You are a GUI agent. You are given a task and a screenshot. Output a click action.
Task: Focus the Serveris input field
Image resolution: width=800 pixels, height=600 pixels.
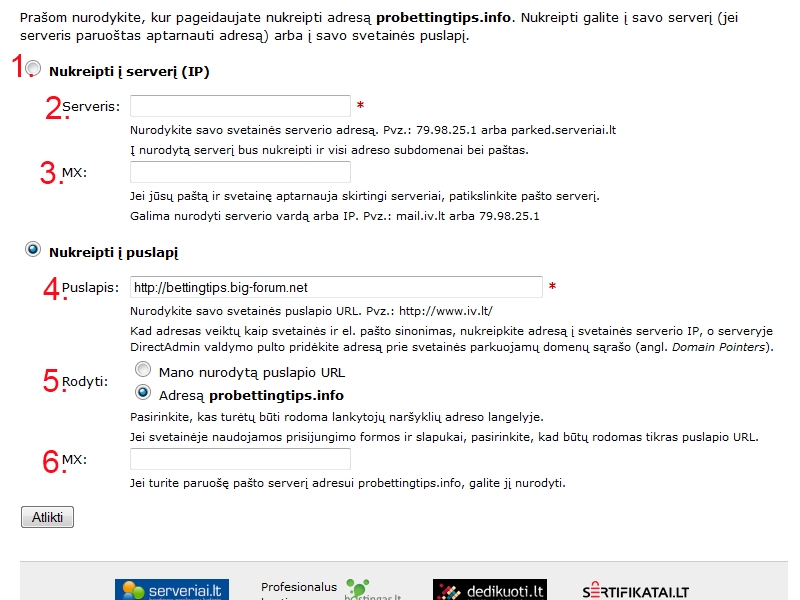(240, 106)
